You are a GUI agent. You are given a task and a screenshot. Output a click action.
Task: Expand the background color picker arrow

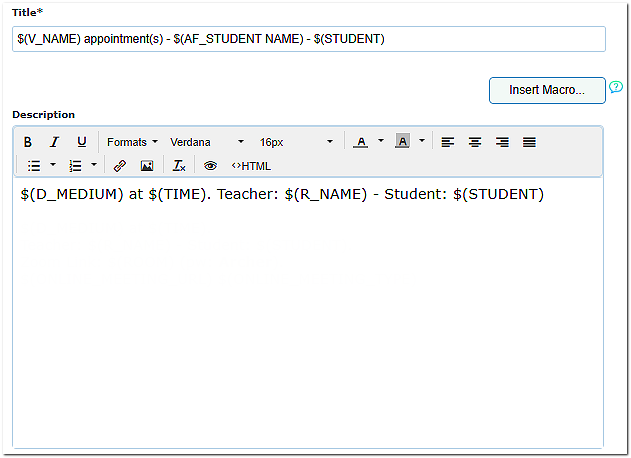(422, 142)
